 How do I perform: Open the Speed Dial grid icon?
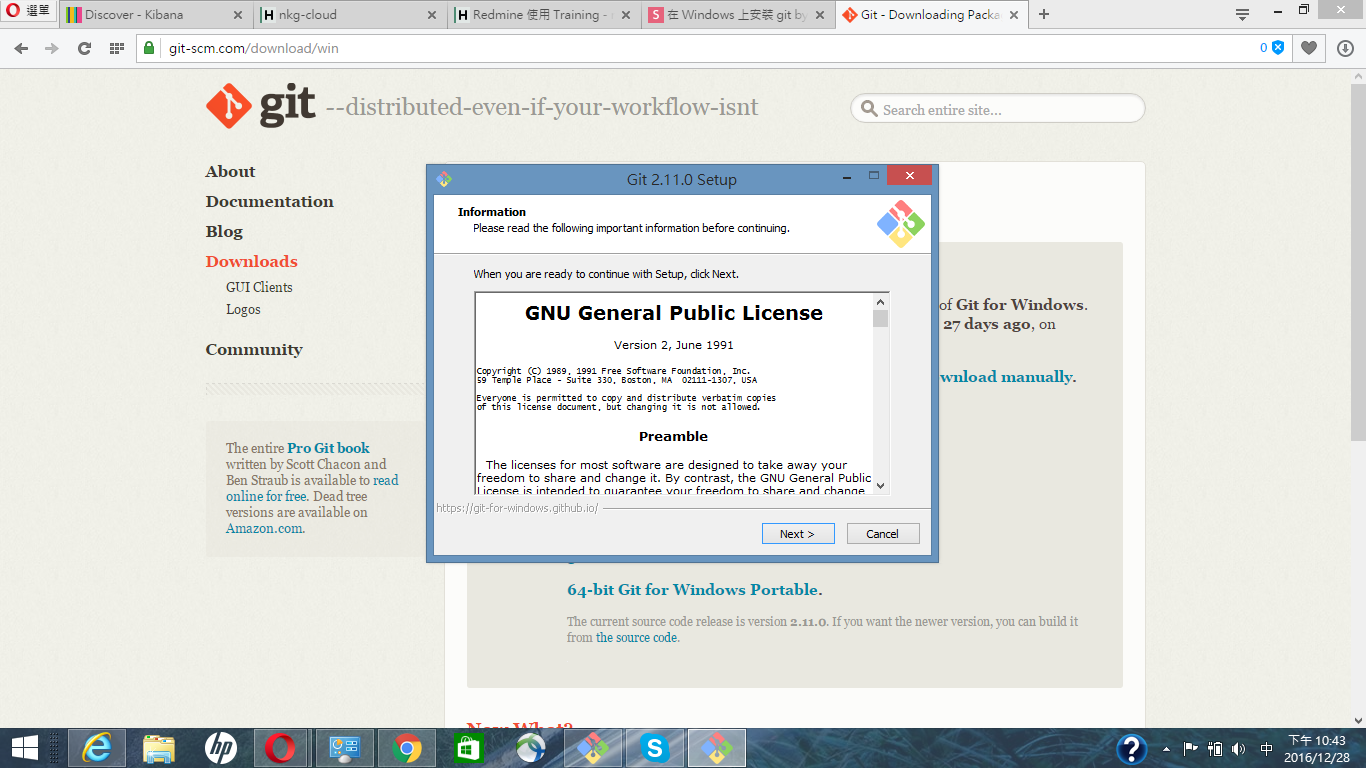coord(116,48)
